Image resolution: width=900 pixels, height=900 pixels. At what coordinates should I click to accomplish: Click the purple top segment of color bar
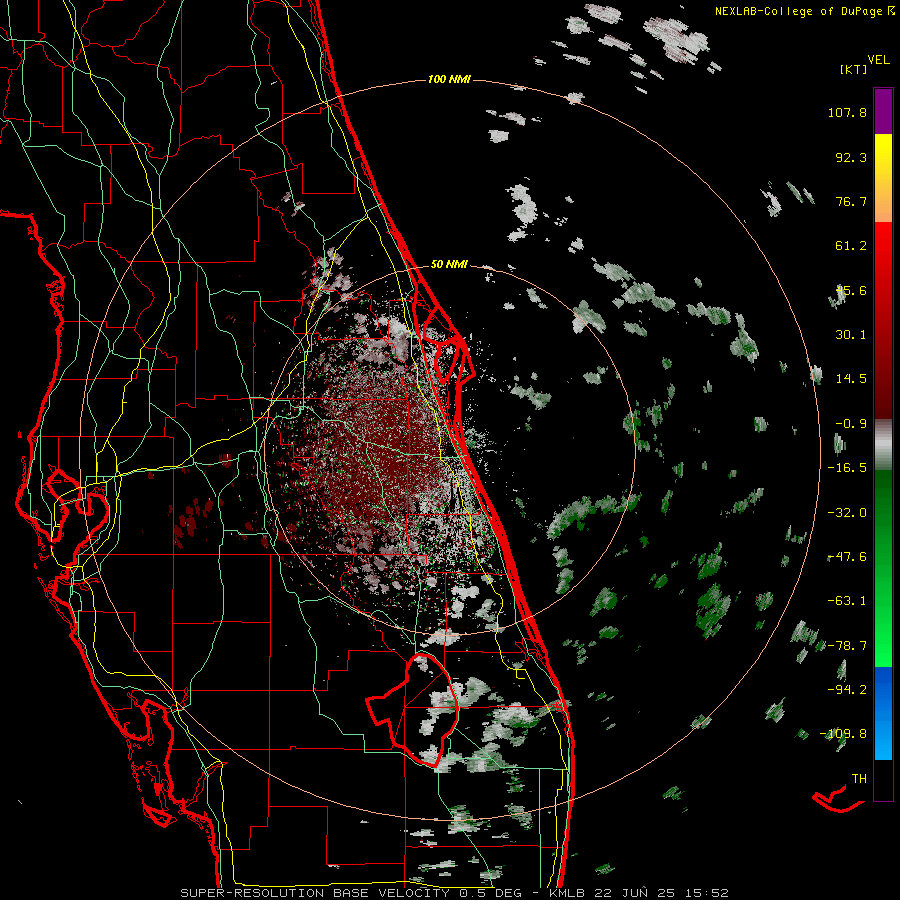tap(883, 111)
